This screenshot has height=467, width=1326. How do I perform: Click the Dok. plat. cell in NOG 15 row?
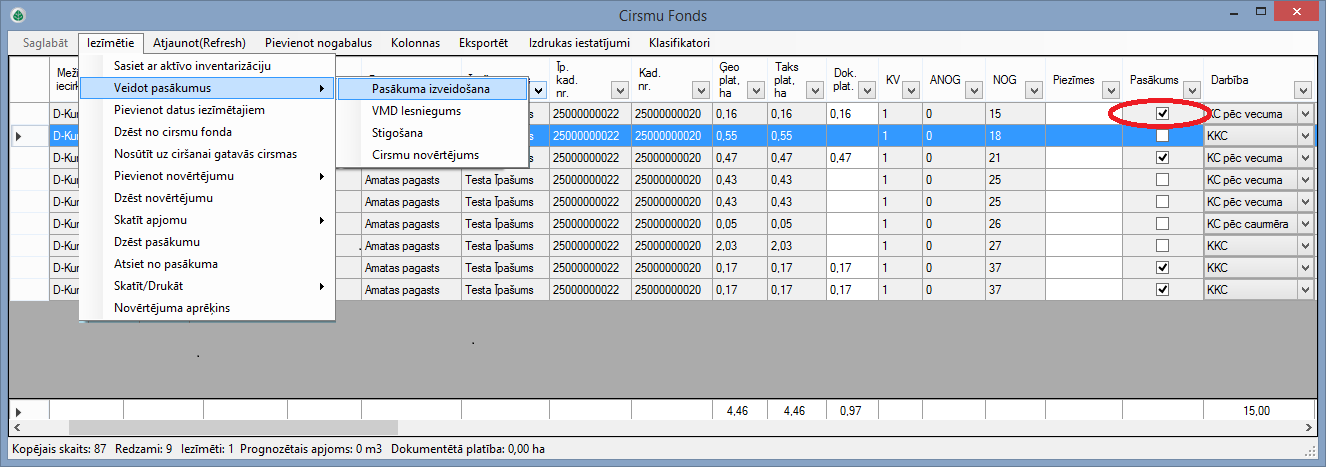[x=852, y=114]
